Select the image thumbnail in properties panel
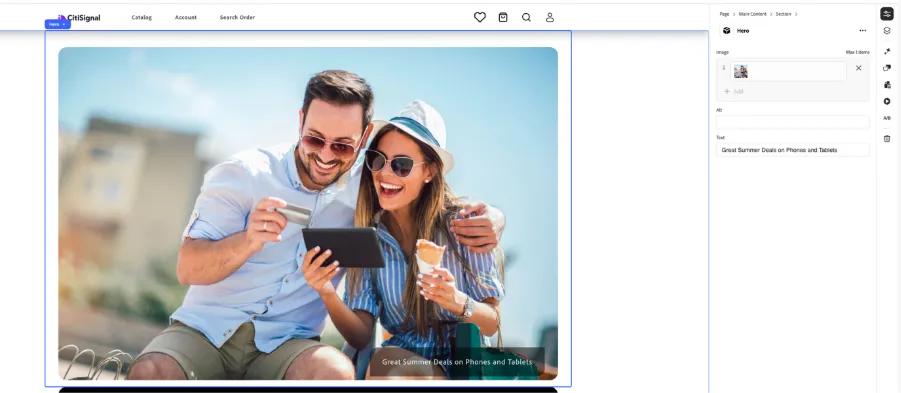Screen dimensions: 901x393 click(741, 71)
